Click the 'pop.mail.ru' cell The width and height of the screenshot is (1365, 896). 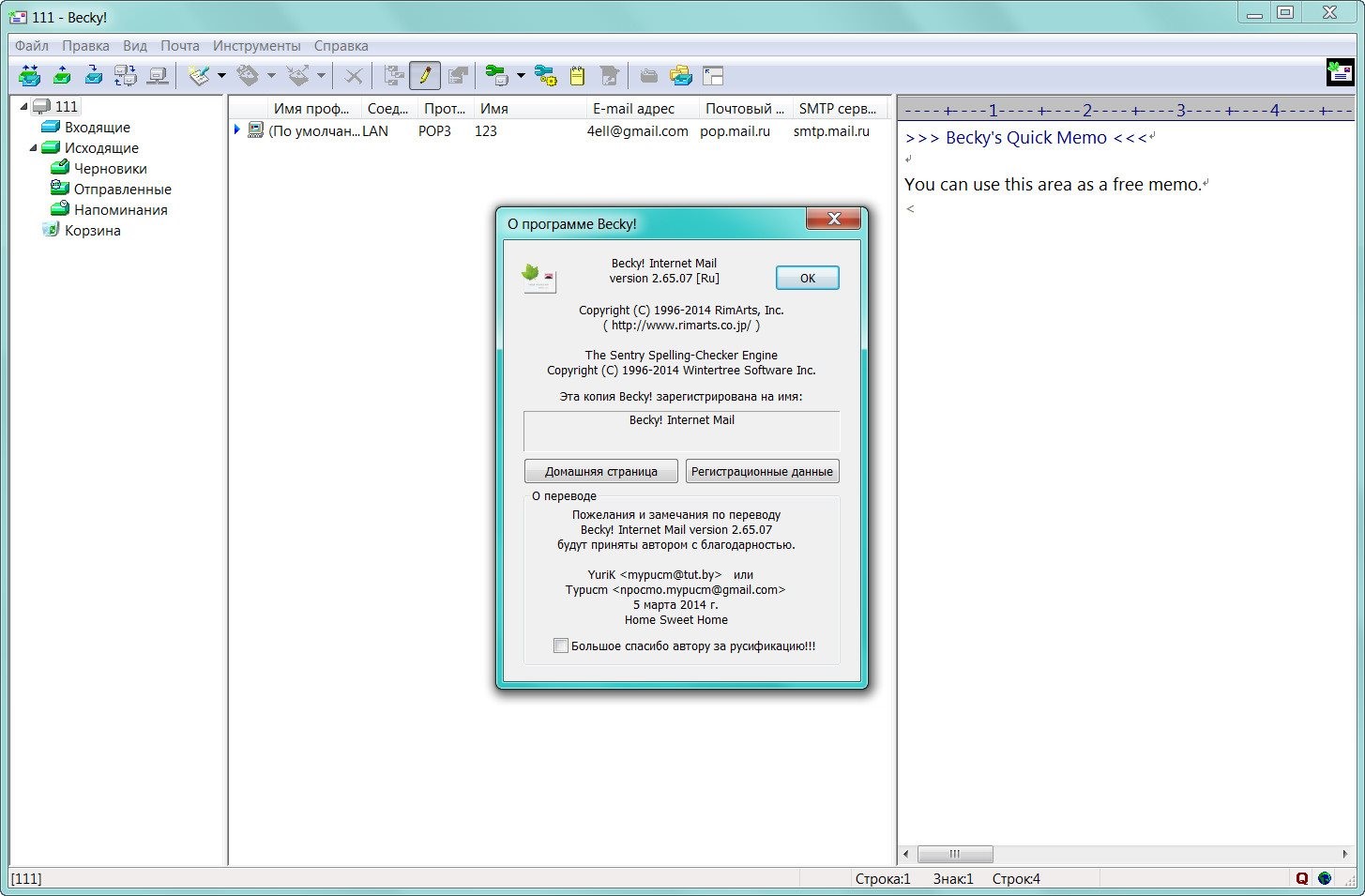point(735,130)
